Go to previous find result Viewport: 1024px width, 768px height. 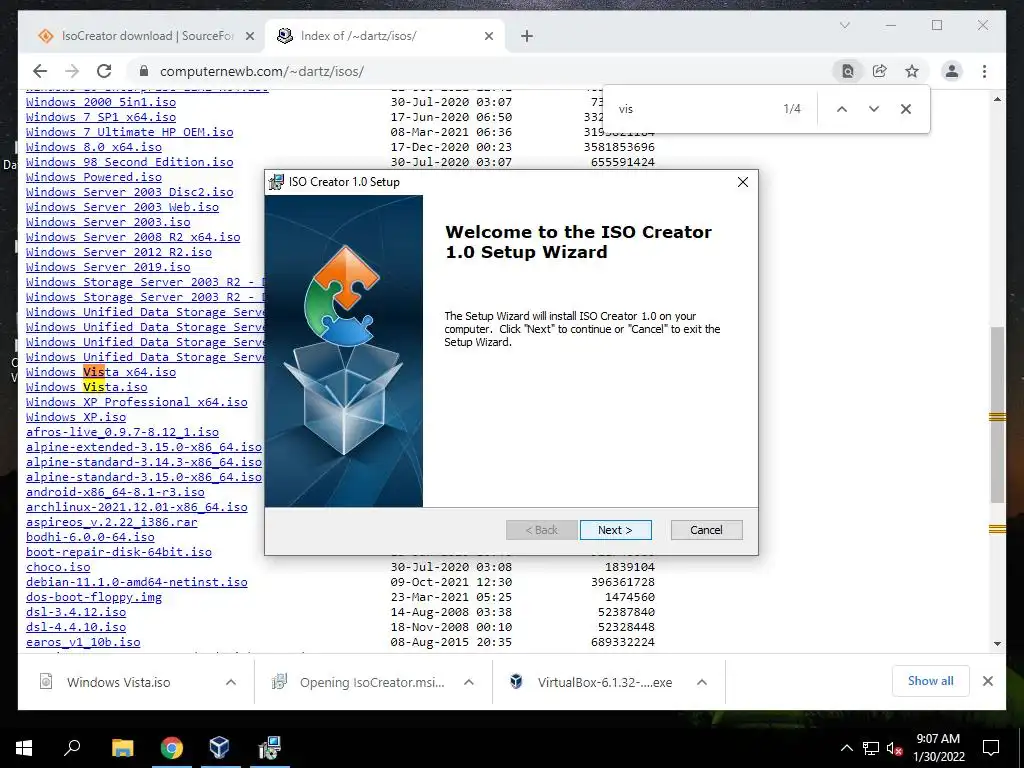click(x=842, y=109)
